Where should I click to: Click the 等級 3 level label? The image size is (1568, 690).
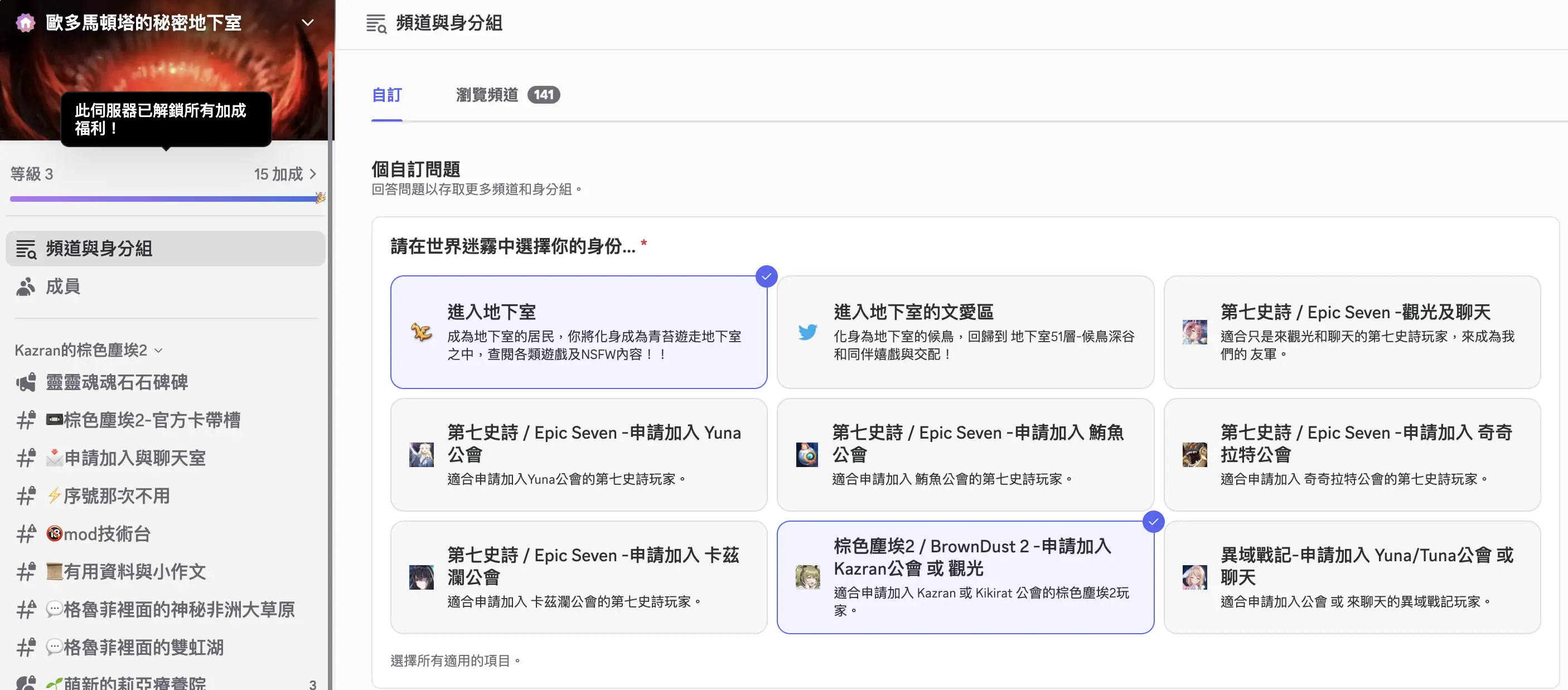pyautogui.click(x=32, y=174)
